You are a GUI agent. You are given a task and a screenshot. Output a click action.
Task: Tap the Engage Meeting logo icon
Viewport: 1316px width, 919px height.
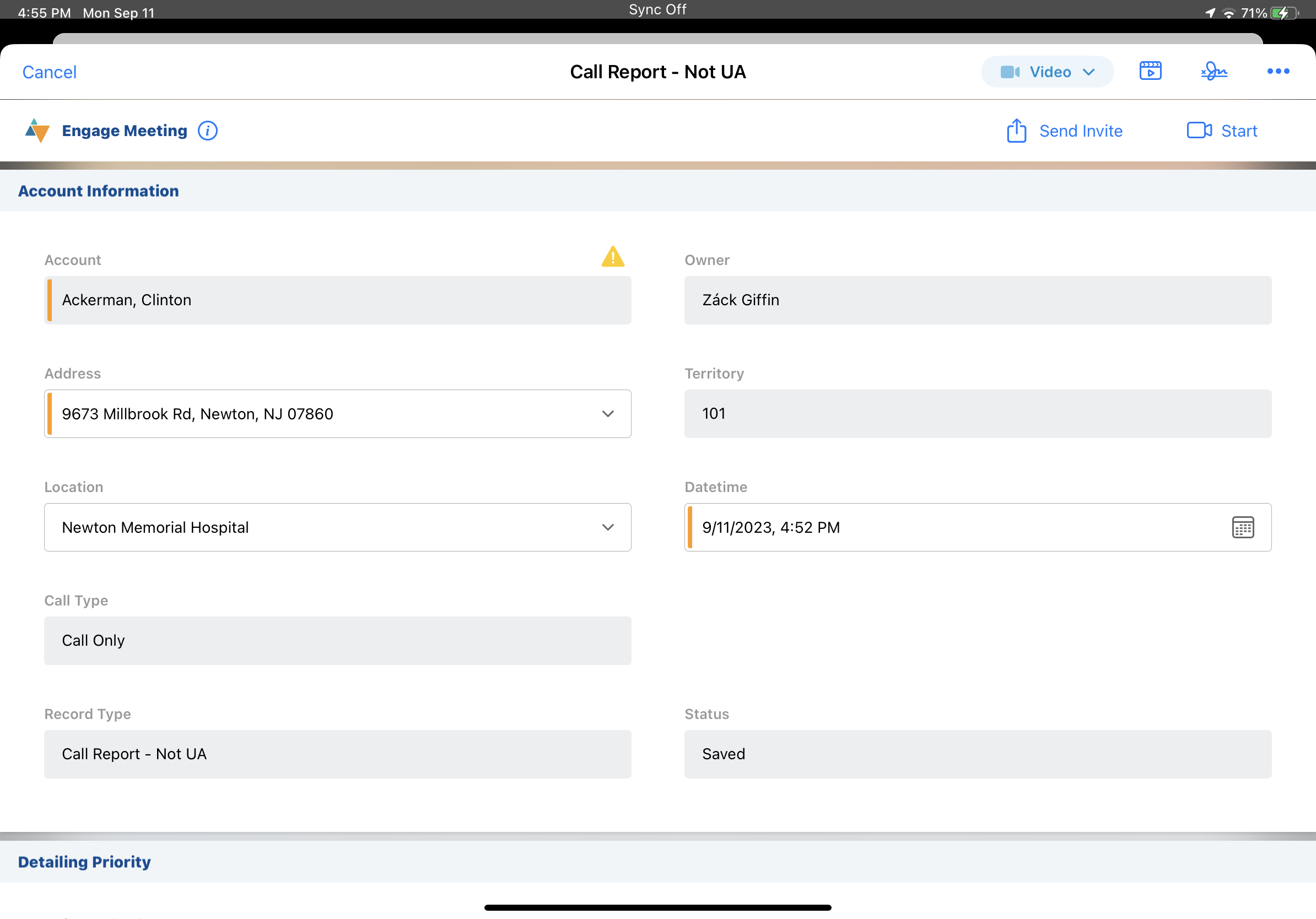point(37,131)
